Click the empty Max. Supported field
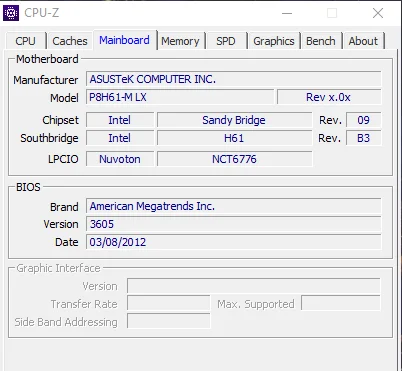The image size is (402, 371). coord(341,304)
